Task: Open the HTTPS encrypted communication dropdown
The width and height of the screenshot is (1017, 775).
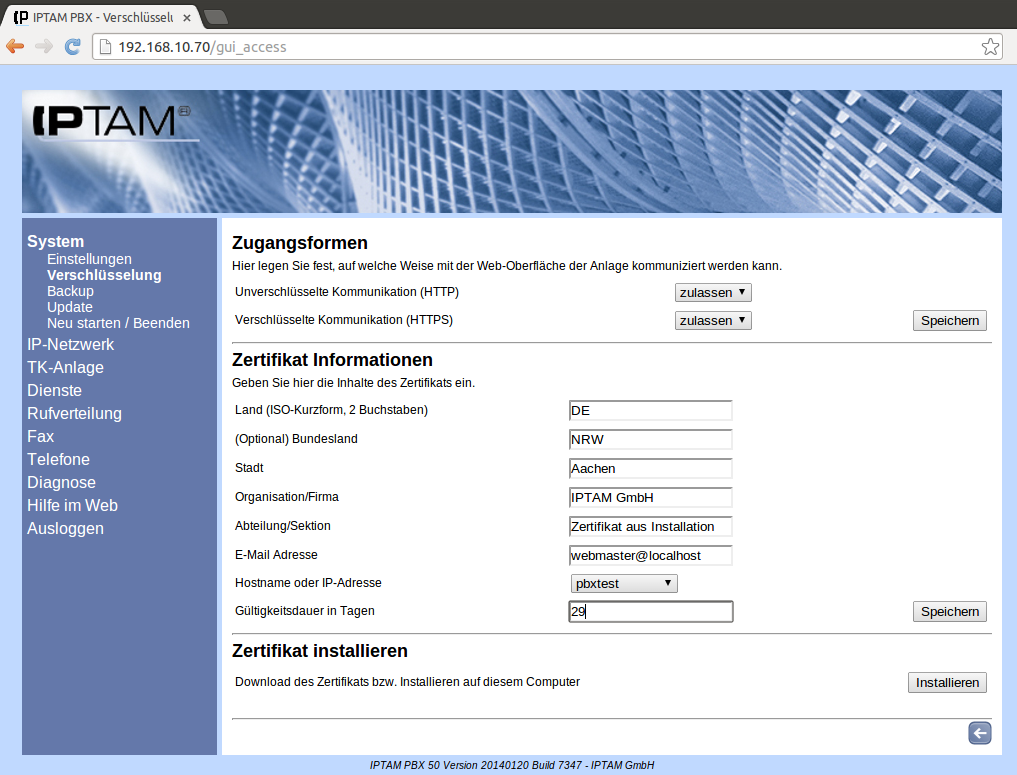Action: pos(713,321)
